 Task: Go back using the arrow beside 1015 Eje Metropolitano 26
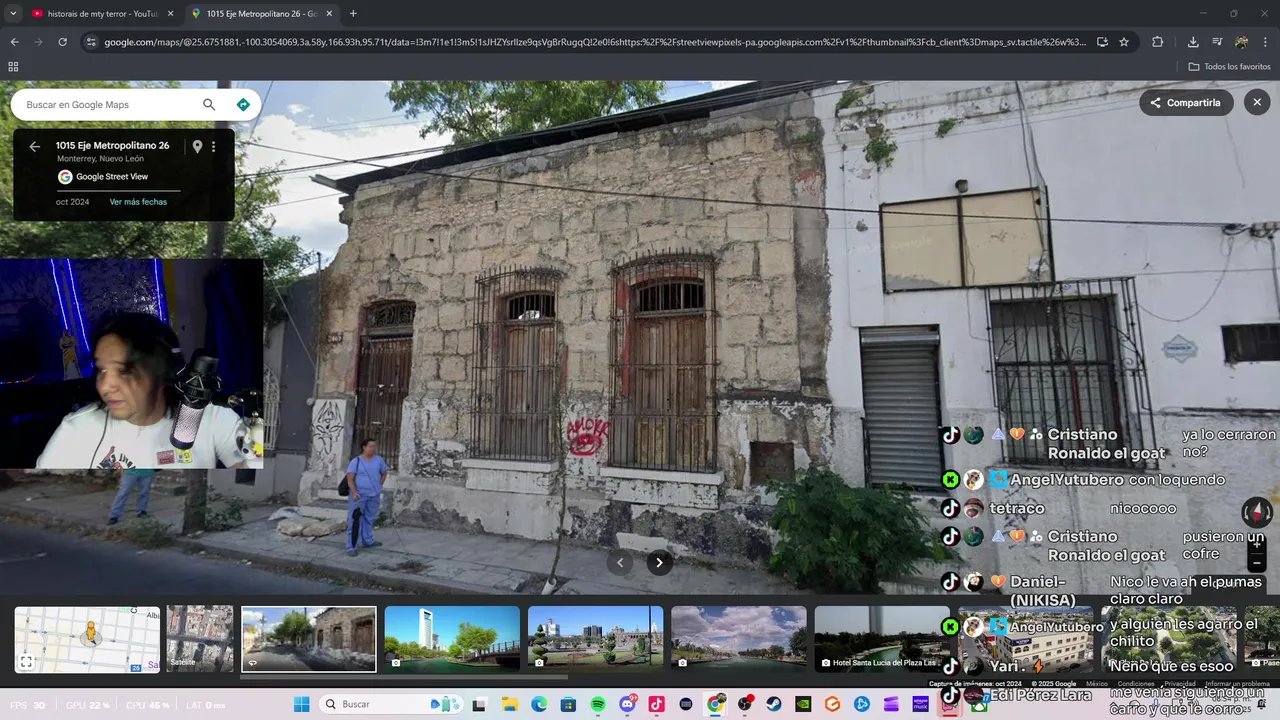click(35, 146)
